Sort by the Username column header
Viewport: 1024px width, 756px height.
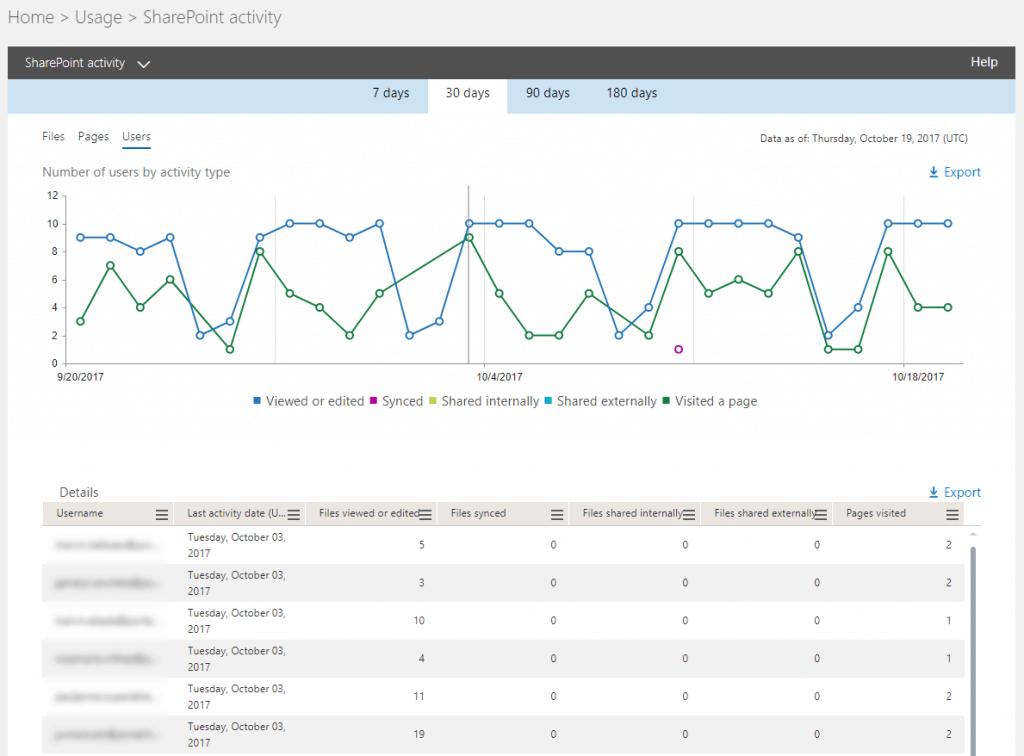(x=80, y=513)
